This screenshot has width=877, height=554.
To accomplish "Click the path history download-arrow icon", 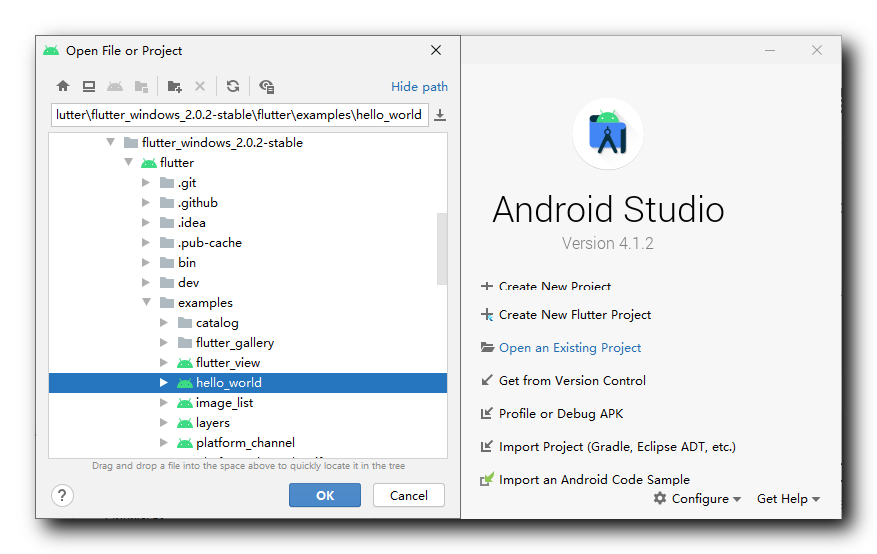I will tap(440, 115).
